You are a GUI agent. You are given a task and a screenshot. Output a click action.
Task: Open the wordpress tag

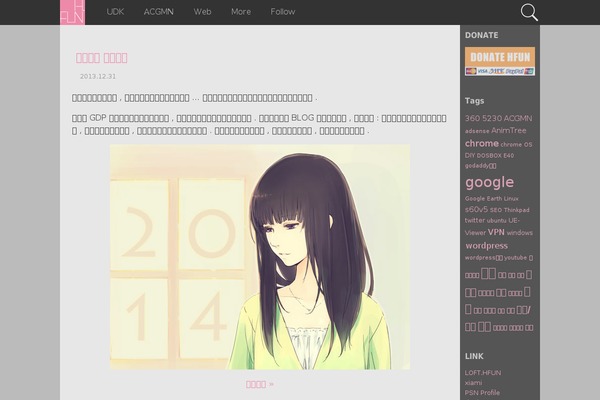486,246
